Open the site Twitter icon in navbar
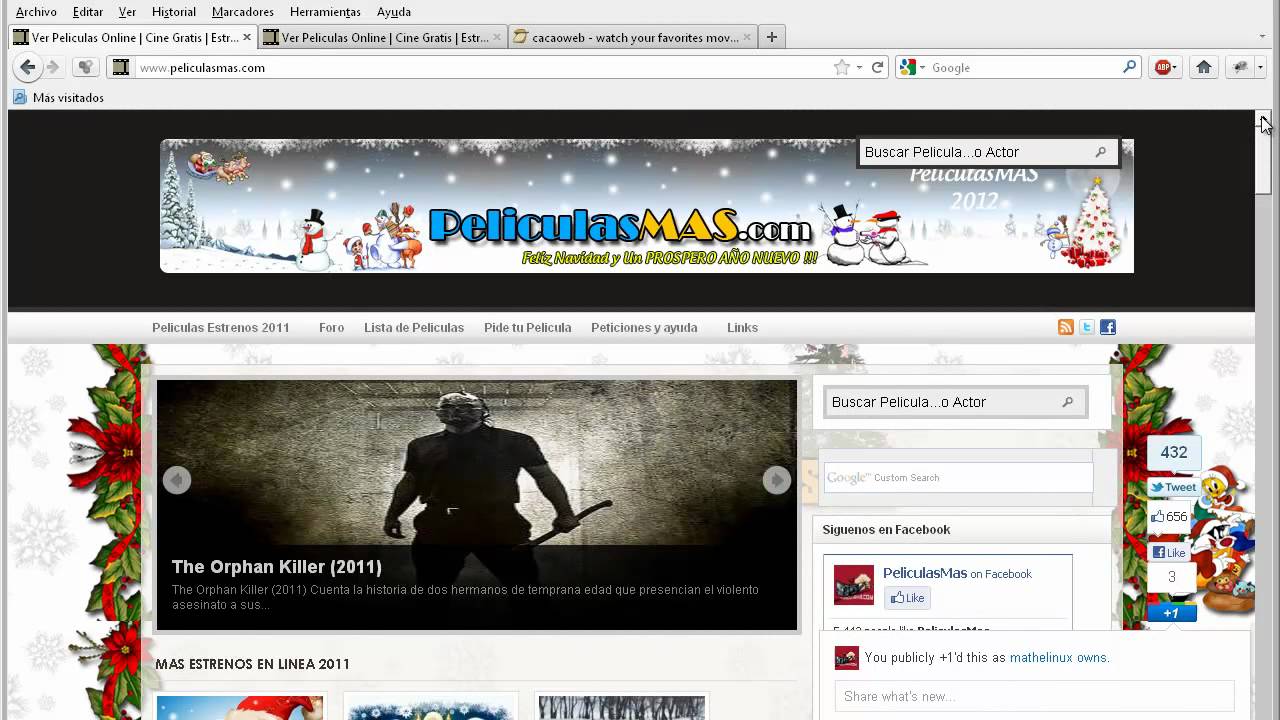This screenshot has width=1280, height=720. point(1087,327)
